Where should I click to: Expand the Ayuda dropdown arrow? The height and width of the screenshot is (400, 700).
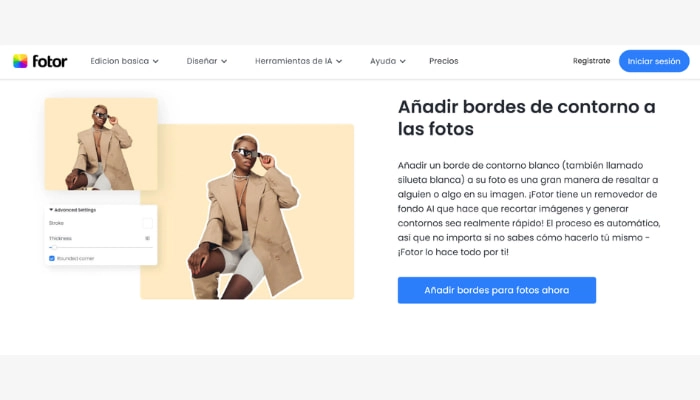click(x=403, y=61)
